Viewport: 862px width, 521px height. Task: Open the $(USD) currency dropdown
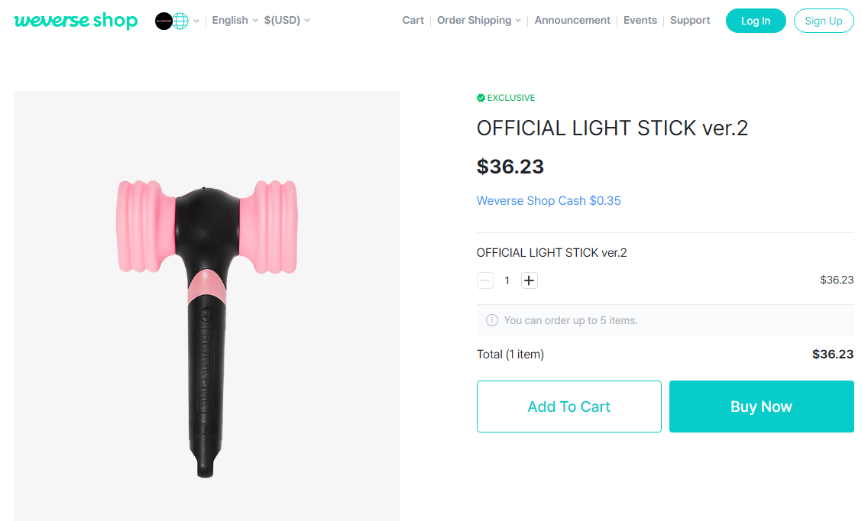pyautogui.click(x=287, y=20)
